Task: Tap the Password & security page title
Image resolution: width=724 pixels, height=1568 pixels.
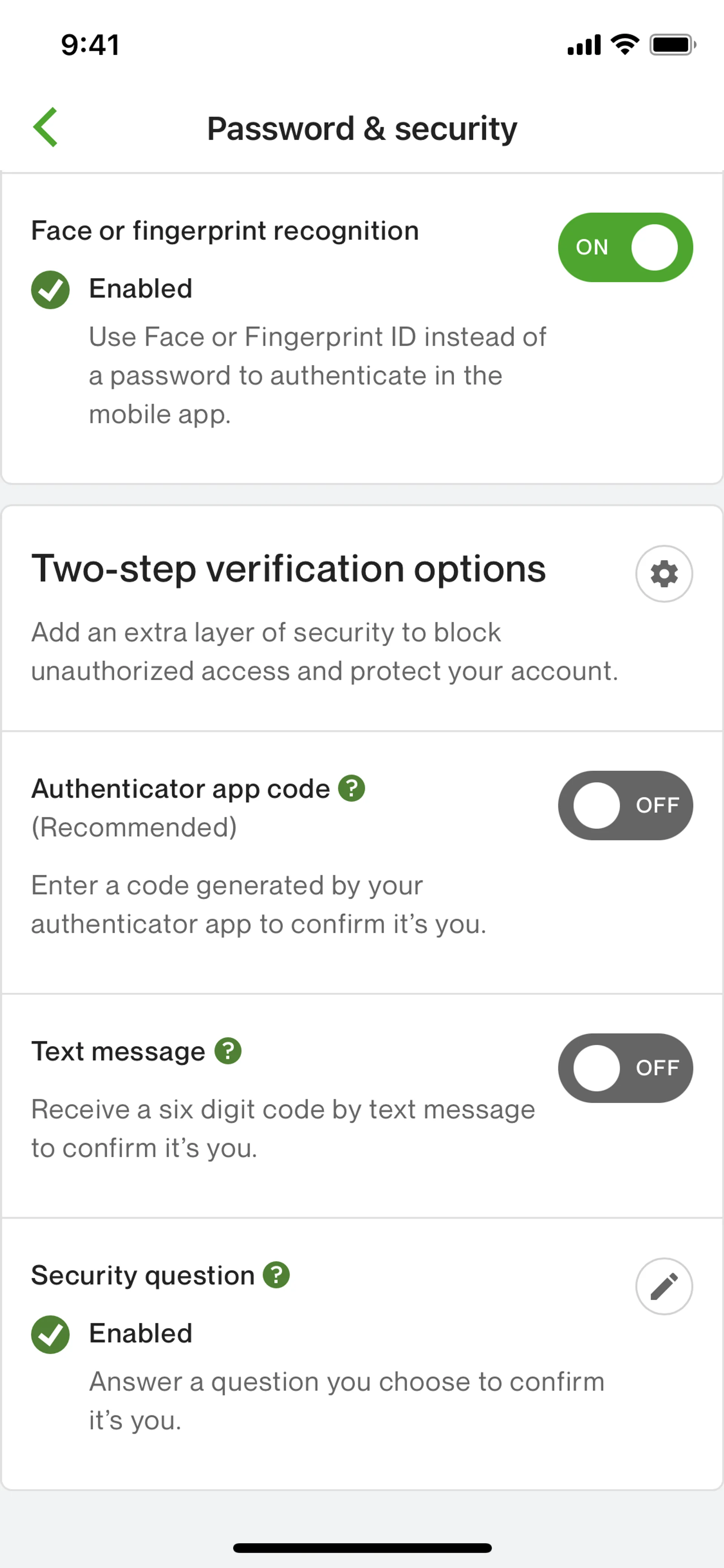Action: [362, 128]
